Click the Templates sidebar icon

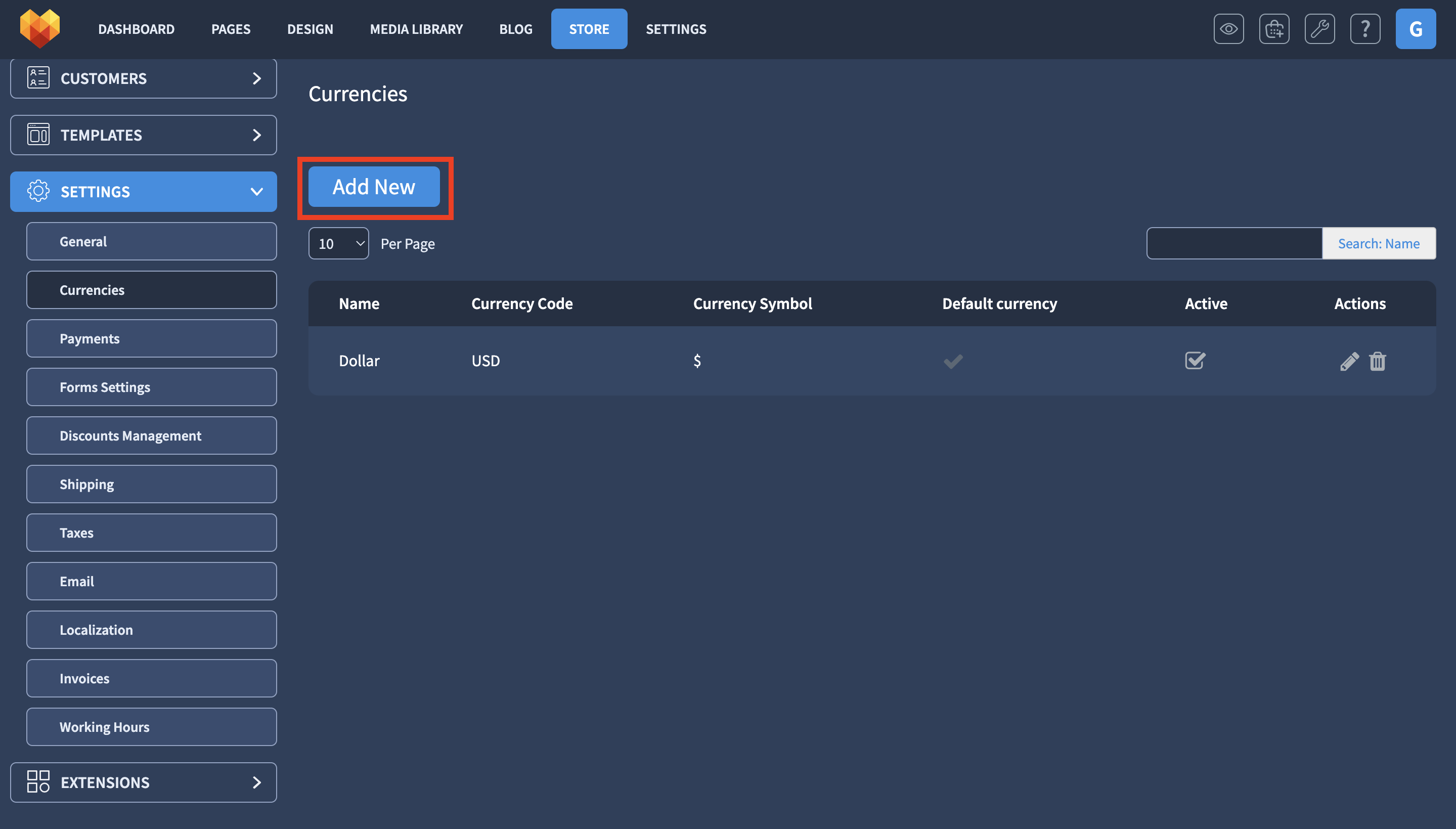(x=38, y=135)
